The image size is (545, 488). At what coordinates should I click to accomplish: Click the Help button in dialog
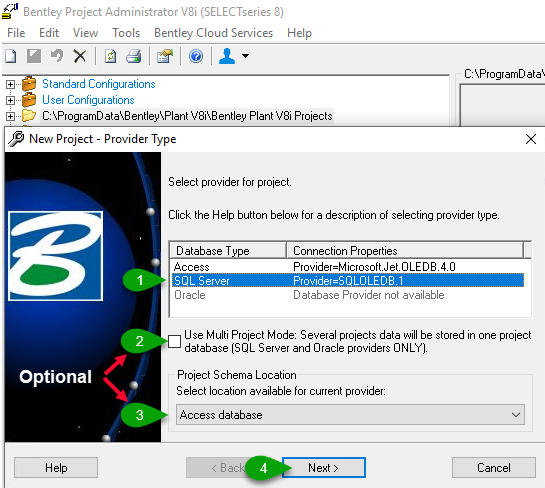[x=56, y=468]
